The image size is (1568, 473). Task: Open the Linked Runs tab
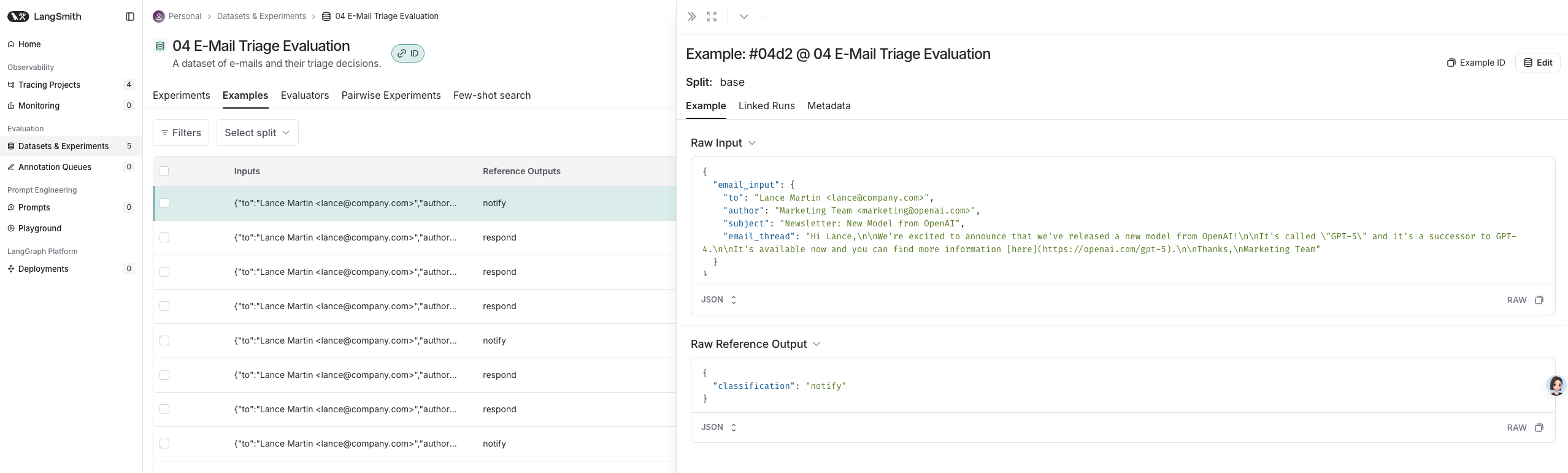[x=766, y=106]
